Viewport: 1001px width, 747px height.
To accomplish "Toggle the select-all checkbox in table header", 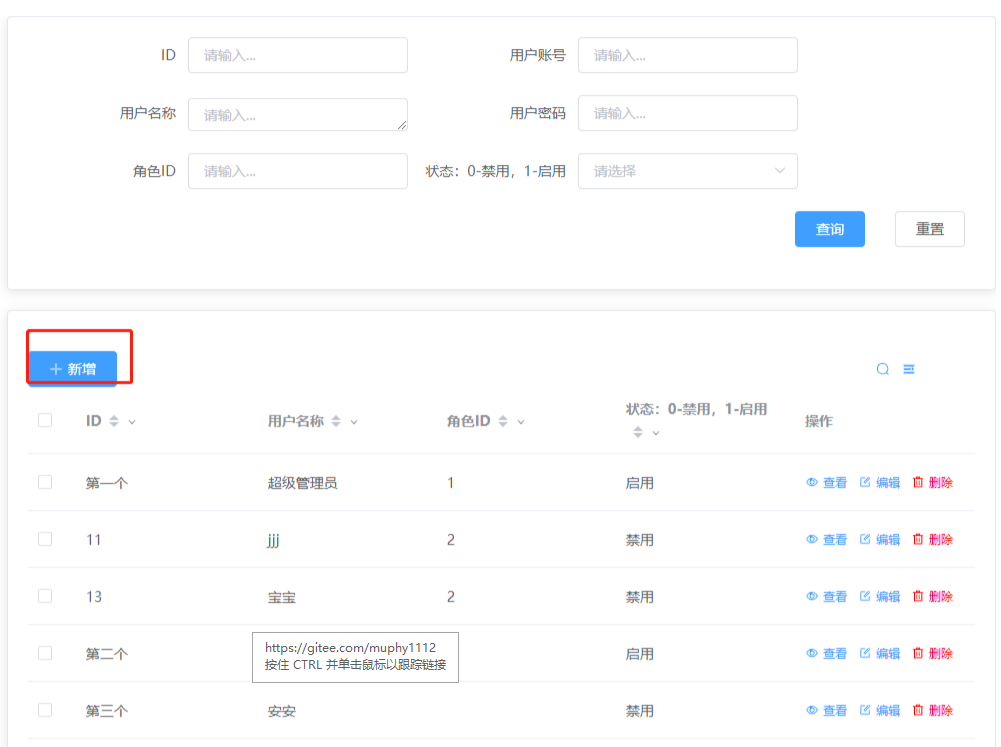I will coord(45,421).
